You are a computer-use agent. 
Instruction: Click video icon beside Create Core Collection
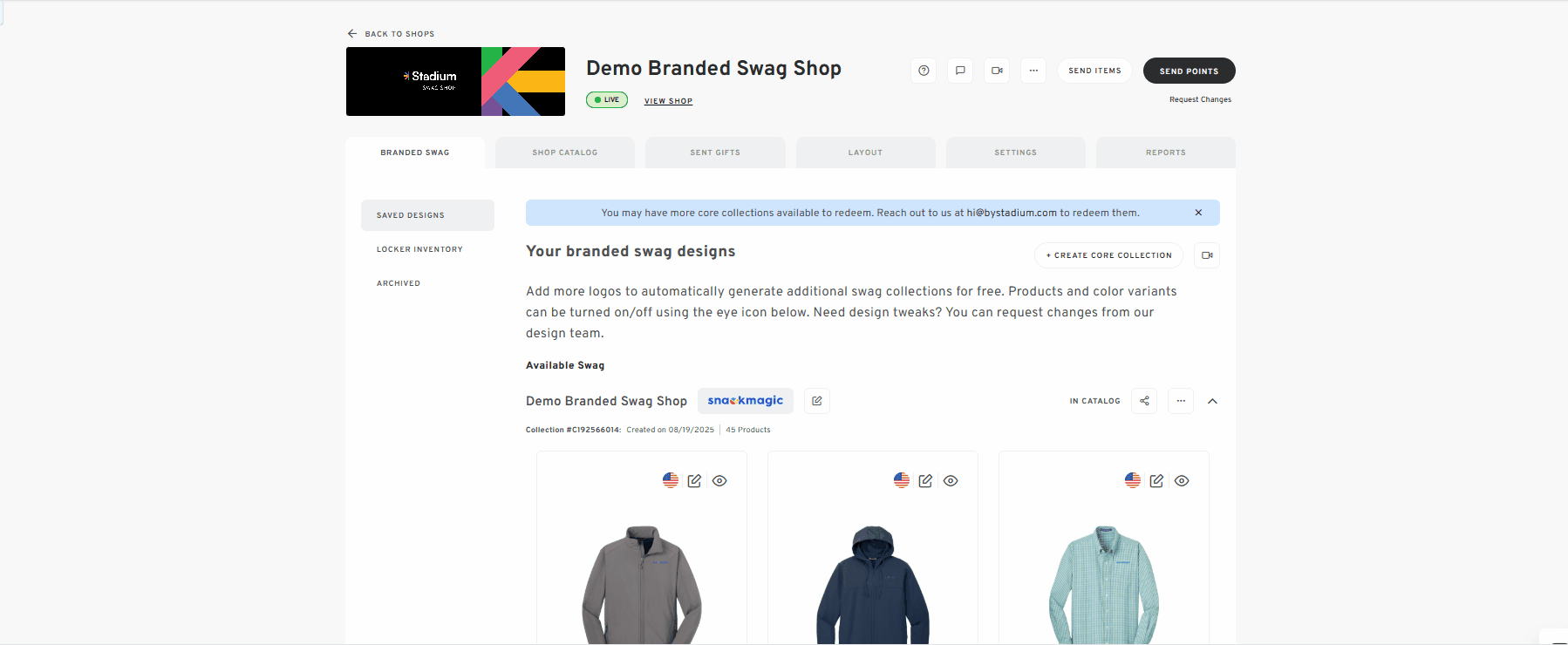1207,255
